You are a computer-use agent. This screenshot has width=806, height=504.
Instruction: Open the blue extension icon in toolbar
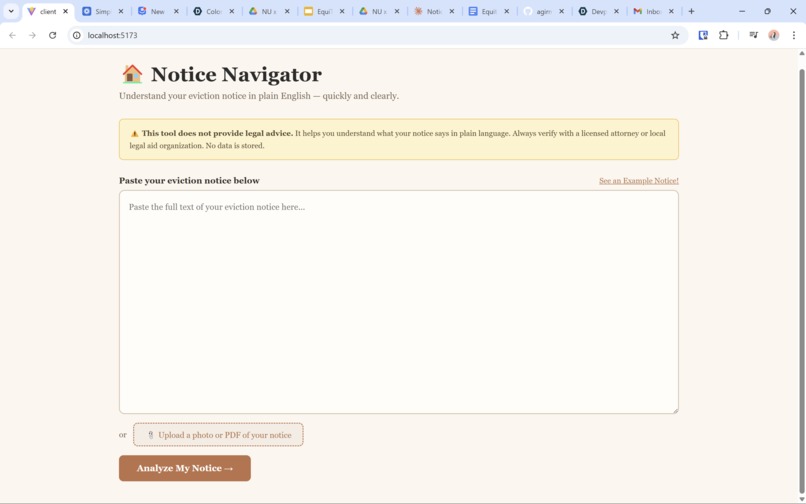click(x=703, y=35)
